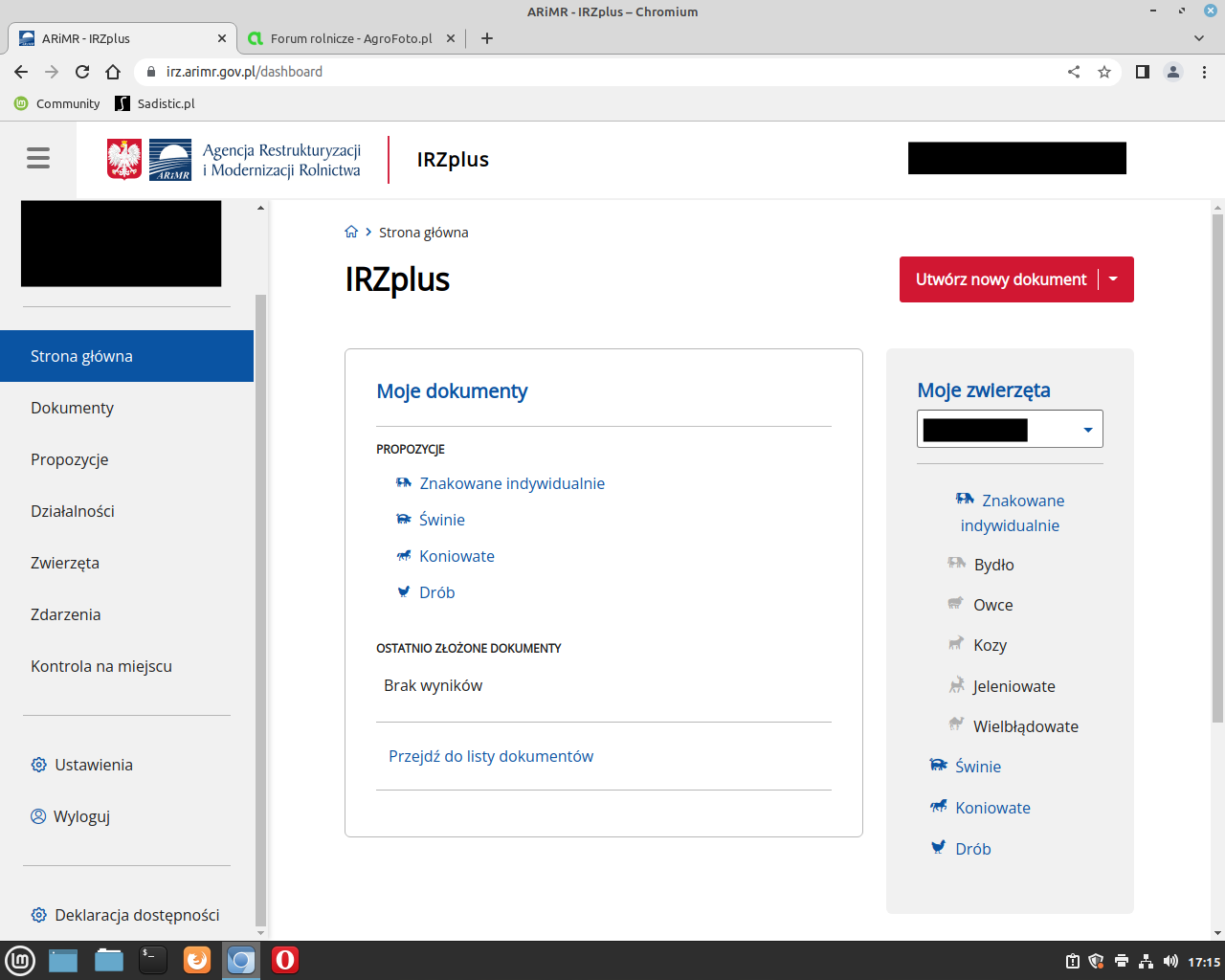
Task: Click the main page vertical scrollbar
Action: (1217, 469)
